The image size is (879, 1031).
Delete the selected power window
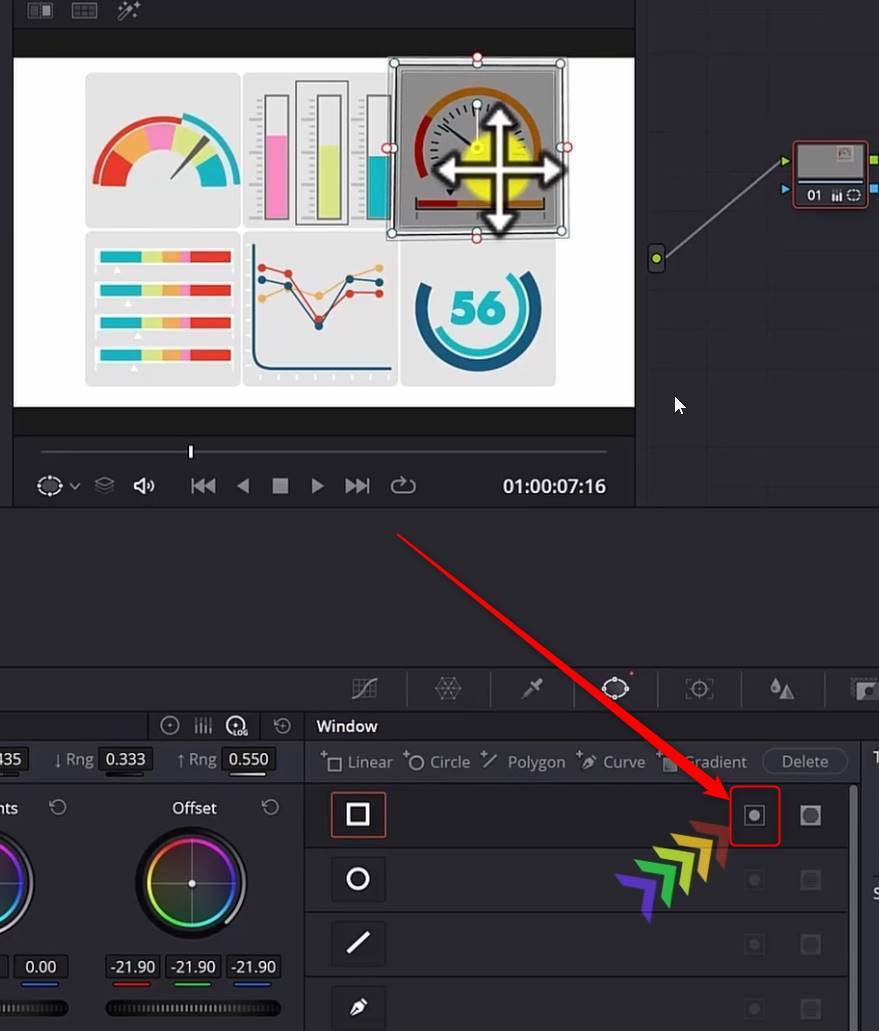tap(805, 761)
